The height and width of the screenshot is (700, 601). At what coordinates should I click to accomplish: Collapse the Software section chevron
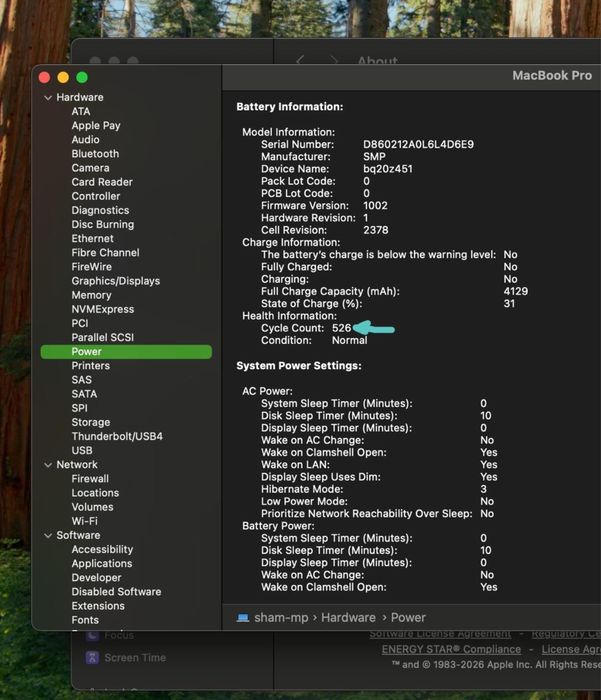48,535
